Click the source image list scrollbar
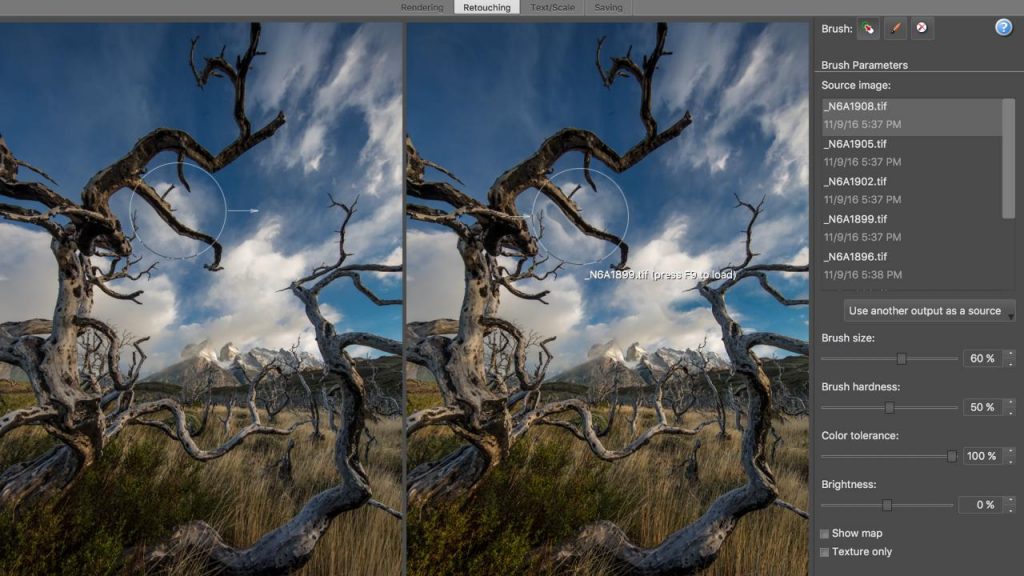Image resolution: width=1024 pixels, height=576 pixels. tap(1008, 158)
